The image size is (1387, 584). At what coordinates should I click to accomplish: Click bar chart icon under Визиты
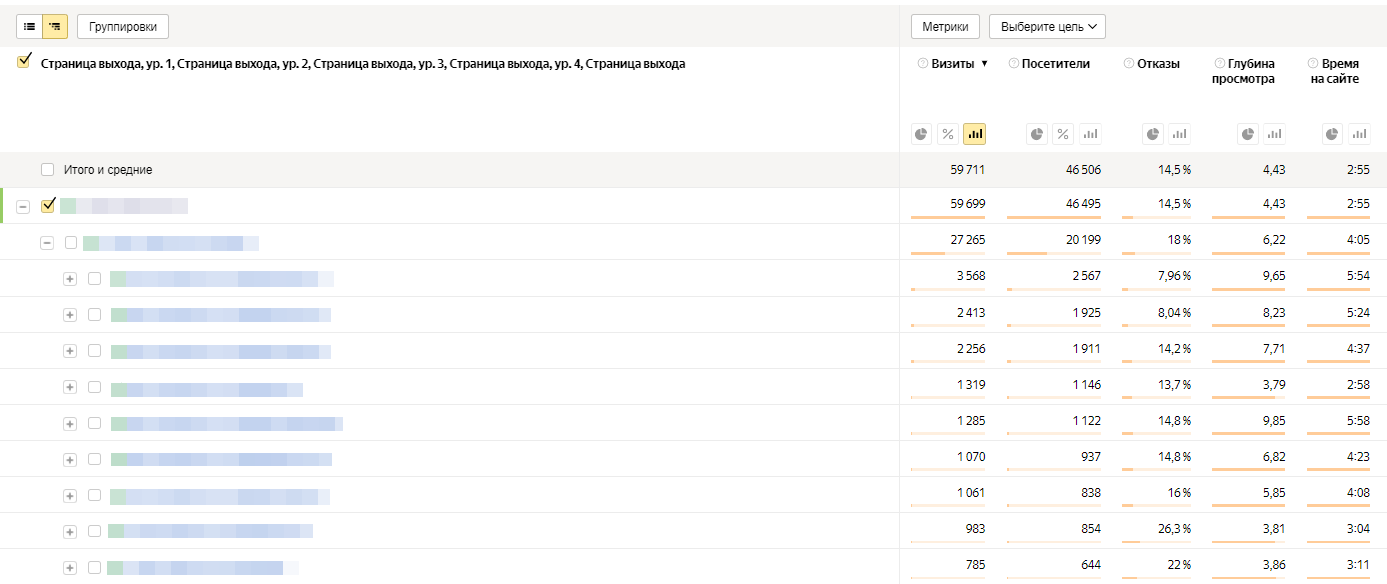click(x=974, y=134)
